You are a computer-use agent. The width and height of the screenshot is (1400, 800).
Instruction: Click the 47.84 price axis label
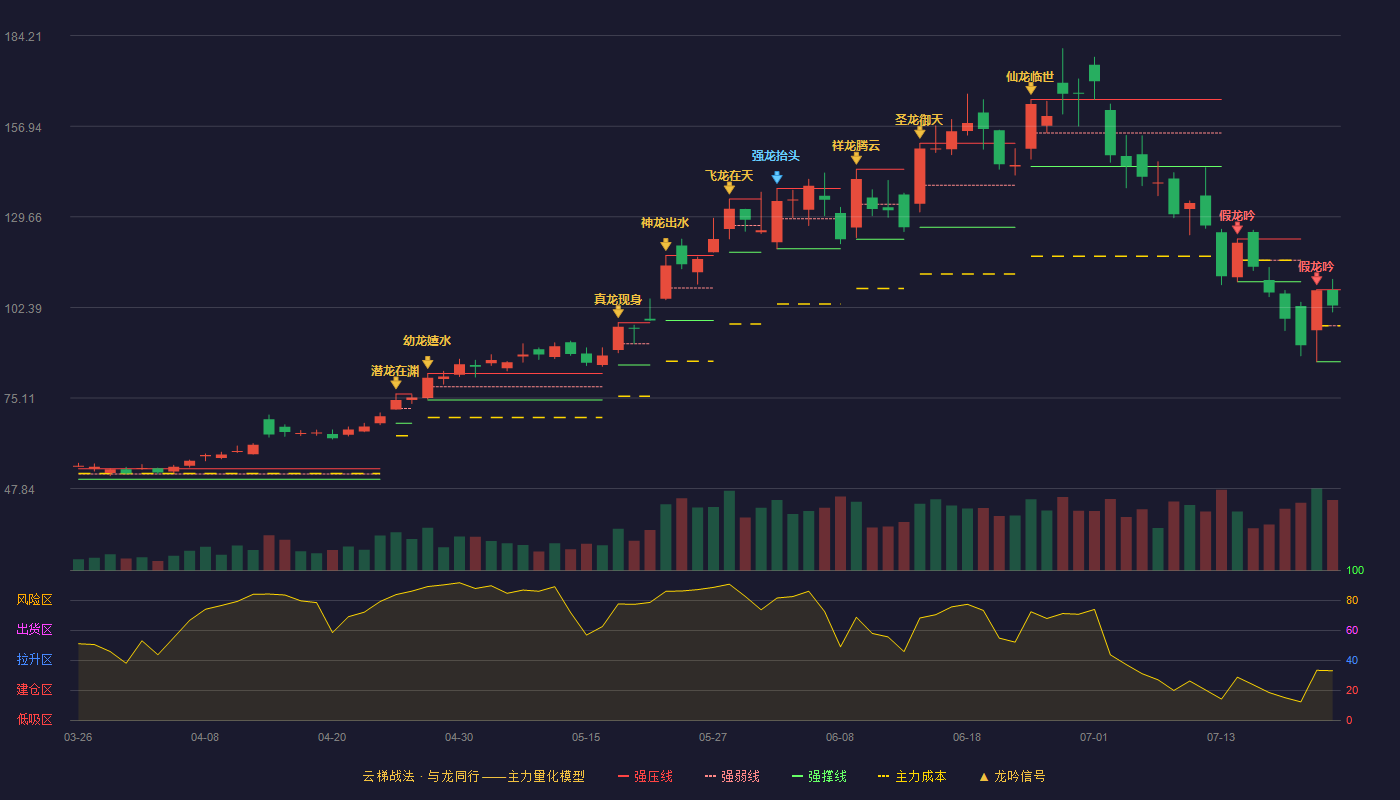click(20, 490)
